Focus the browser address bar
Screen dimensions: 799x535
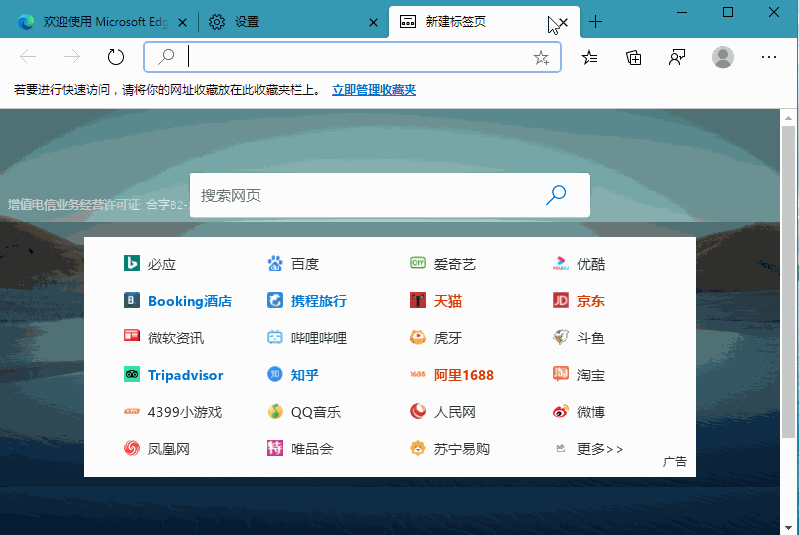[353, 57]
